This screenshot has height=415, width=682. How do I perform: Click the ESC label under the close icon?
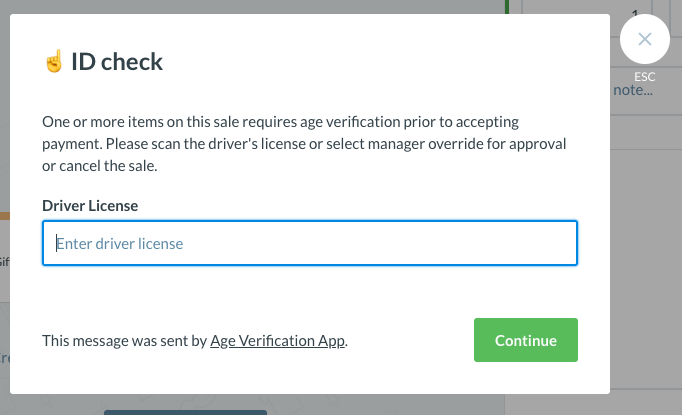(645, 77)
